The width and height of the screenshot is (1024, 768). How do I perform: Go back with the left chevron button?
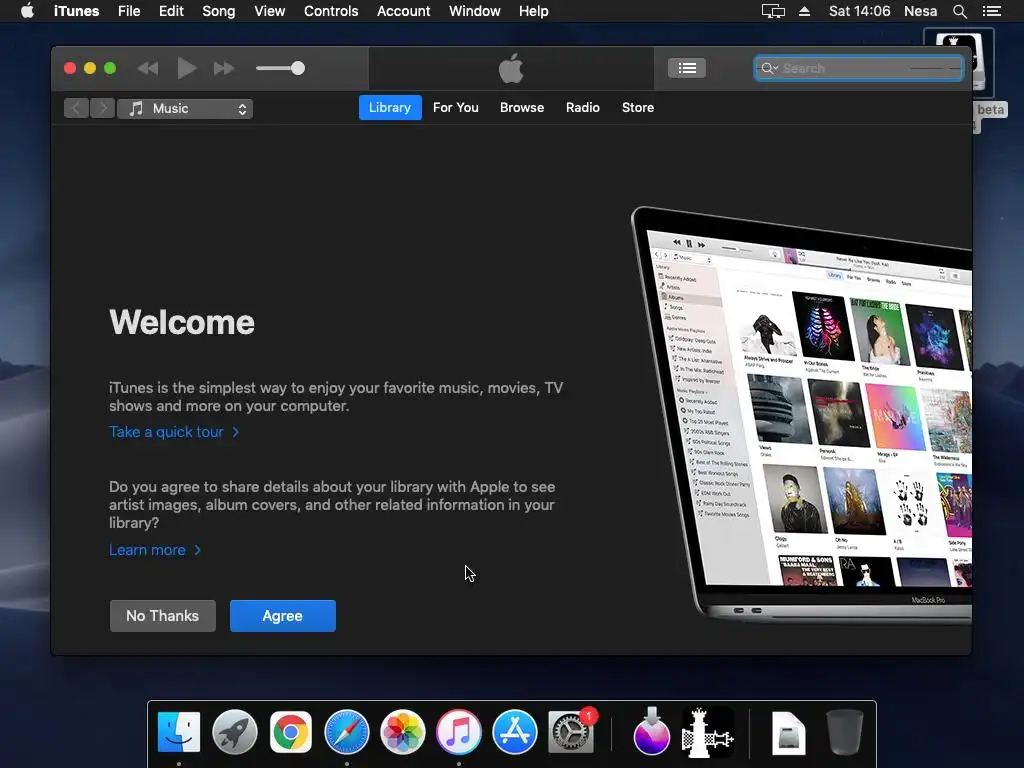[76, 108]
